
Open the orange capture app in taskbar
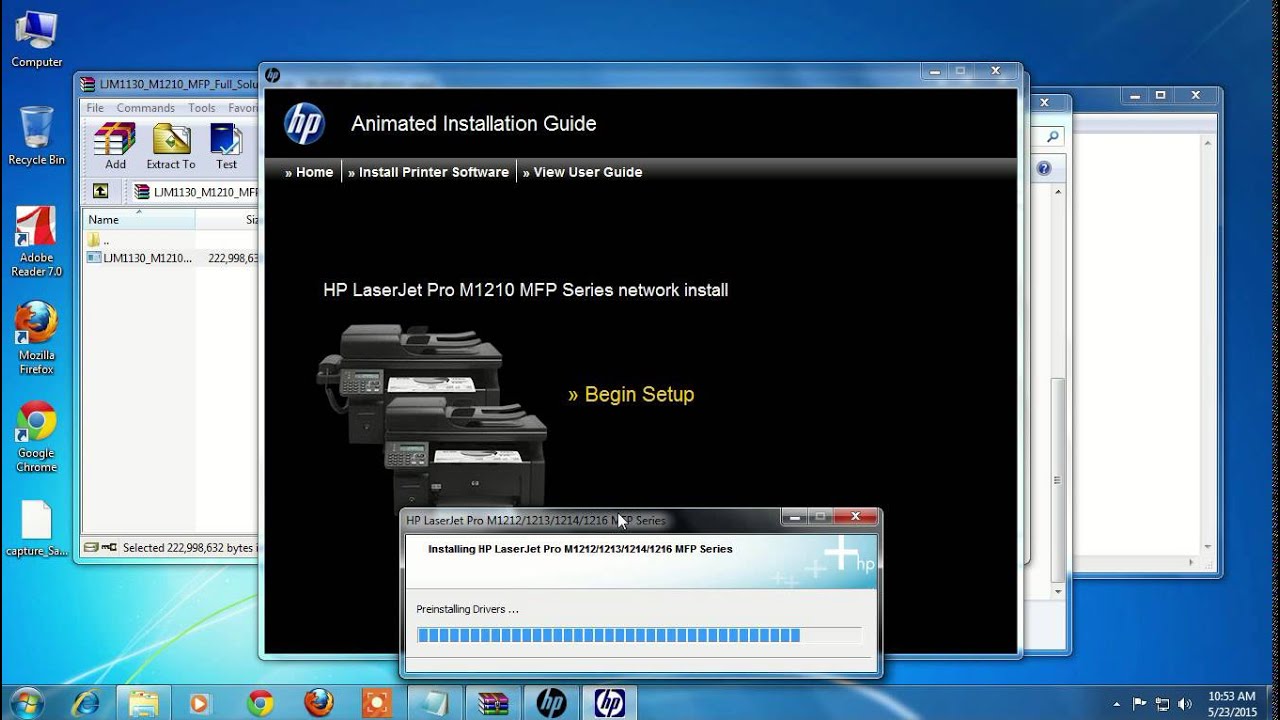[377, 703]
